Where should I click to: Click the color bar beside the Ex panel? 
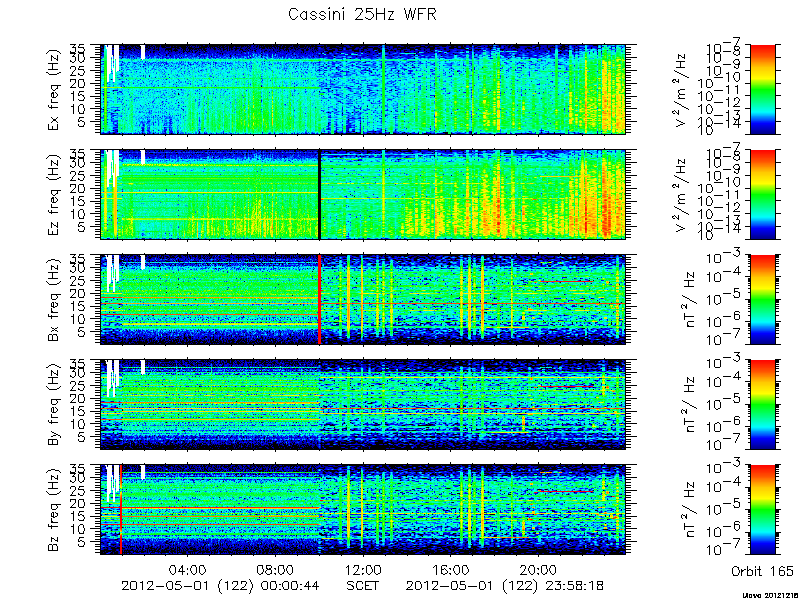pos(763,89)
